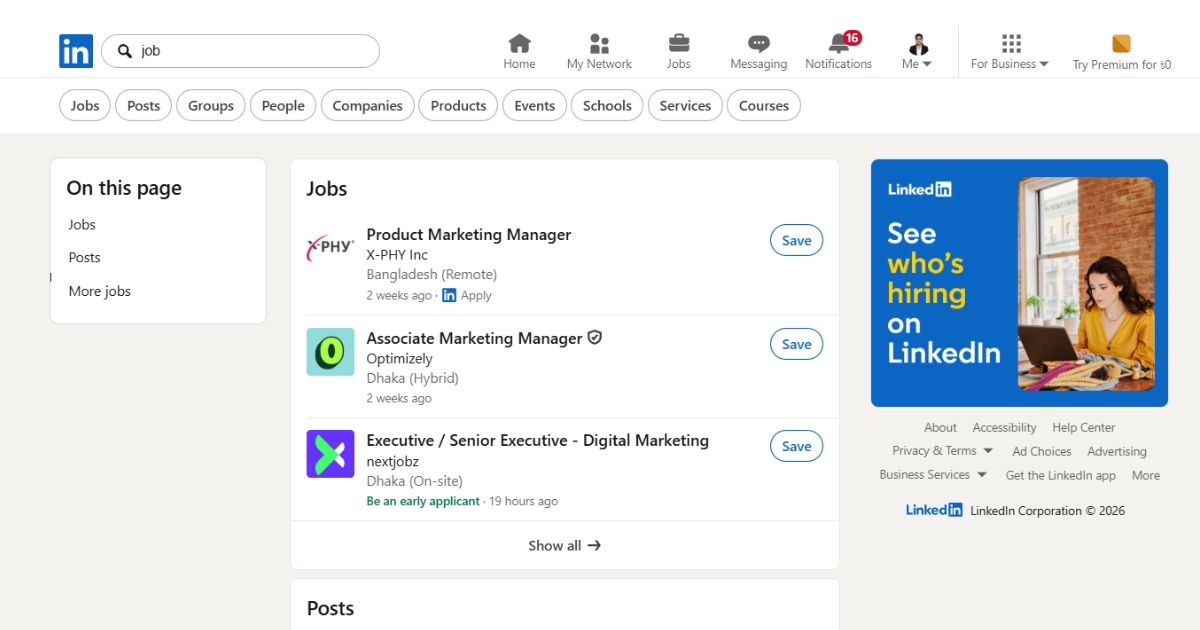
Task: Click the nextjobz company logo
Action: (330, 454)
